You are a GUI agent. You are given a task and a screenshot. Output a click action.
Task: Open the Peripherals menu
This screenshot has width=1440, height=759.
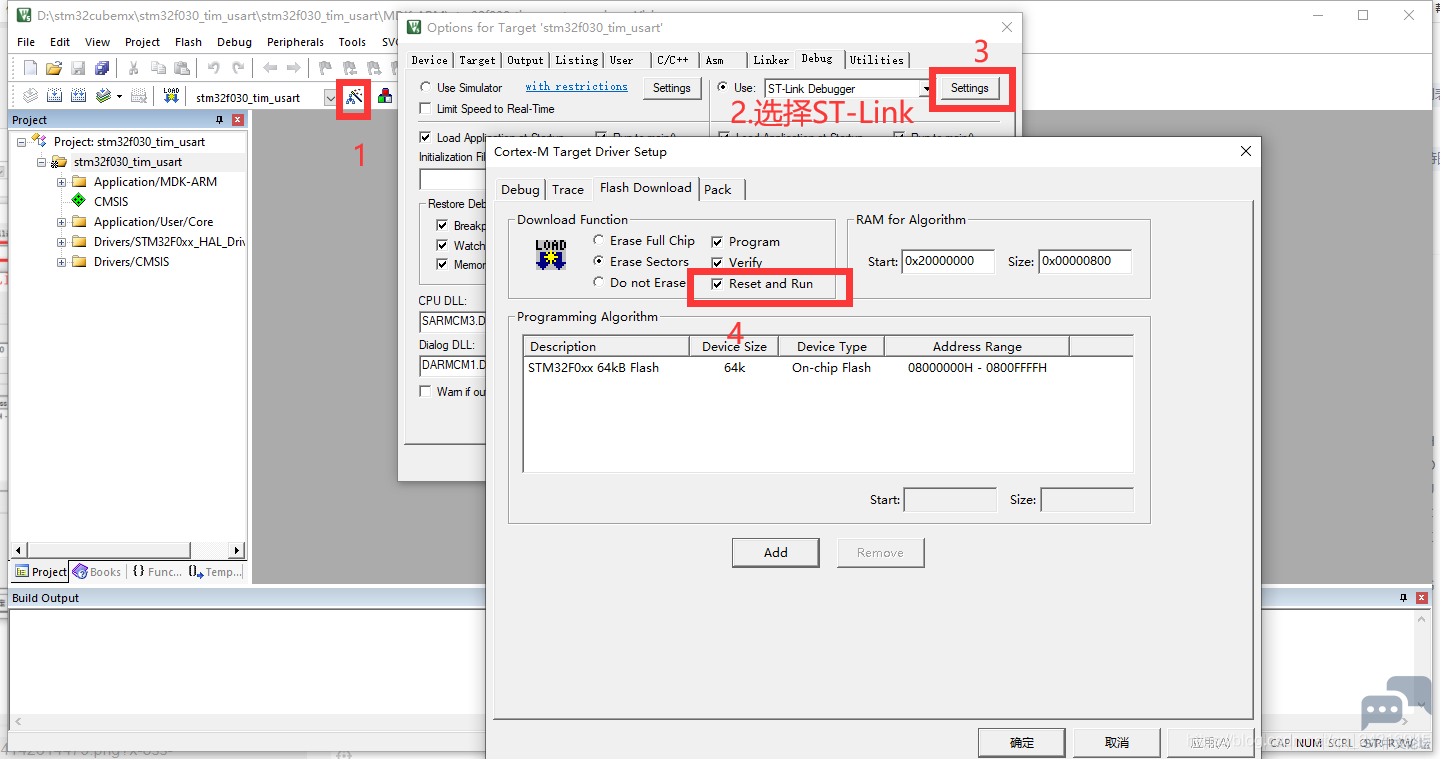(x=295, y=42)
